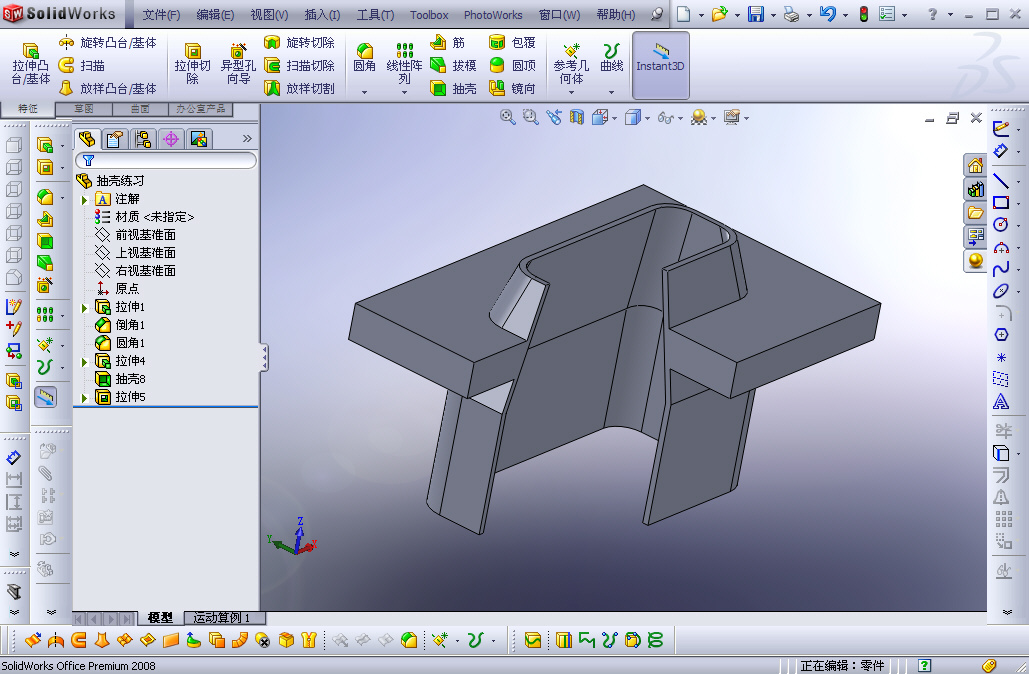Select the 线性阵列 linear pattern tool
The width and height of the screenshot is (1029, 674).
404,64
